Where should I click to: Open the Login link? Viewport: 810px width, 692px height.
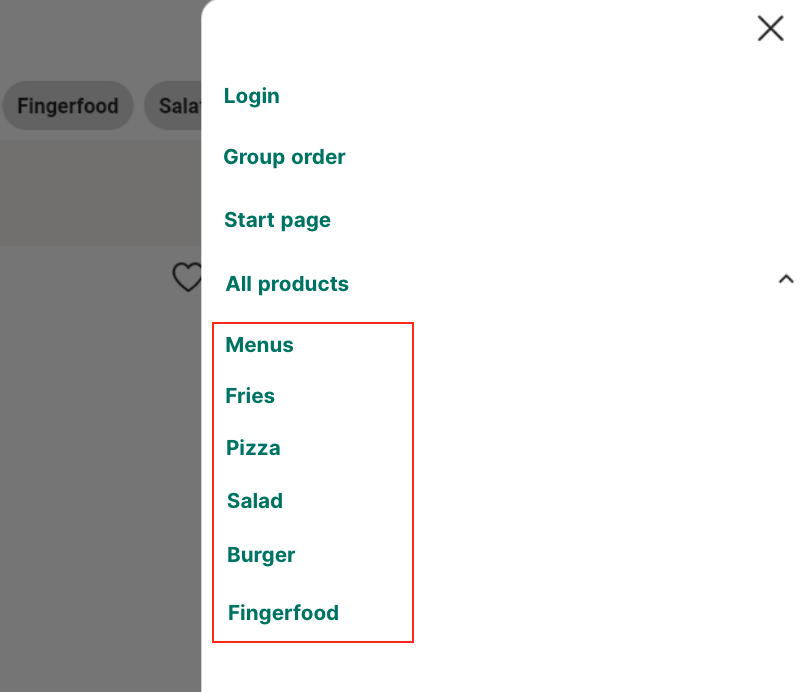coord(252,96)
